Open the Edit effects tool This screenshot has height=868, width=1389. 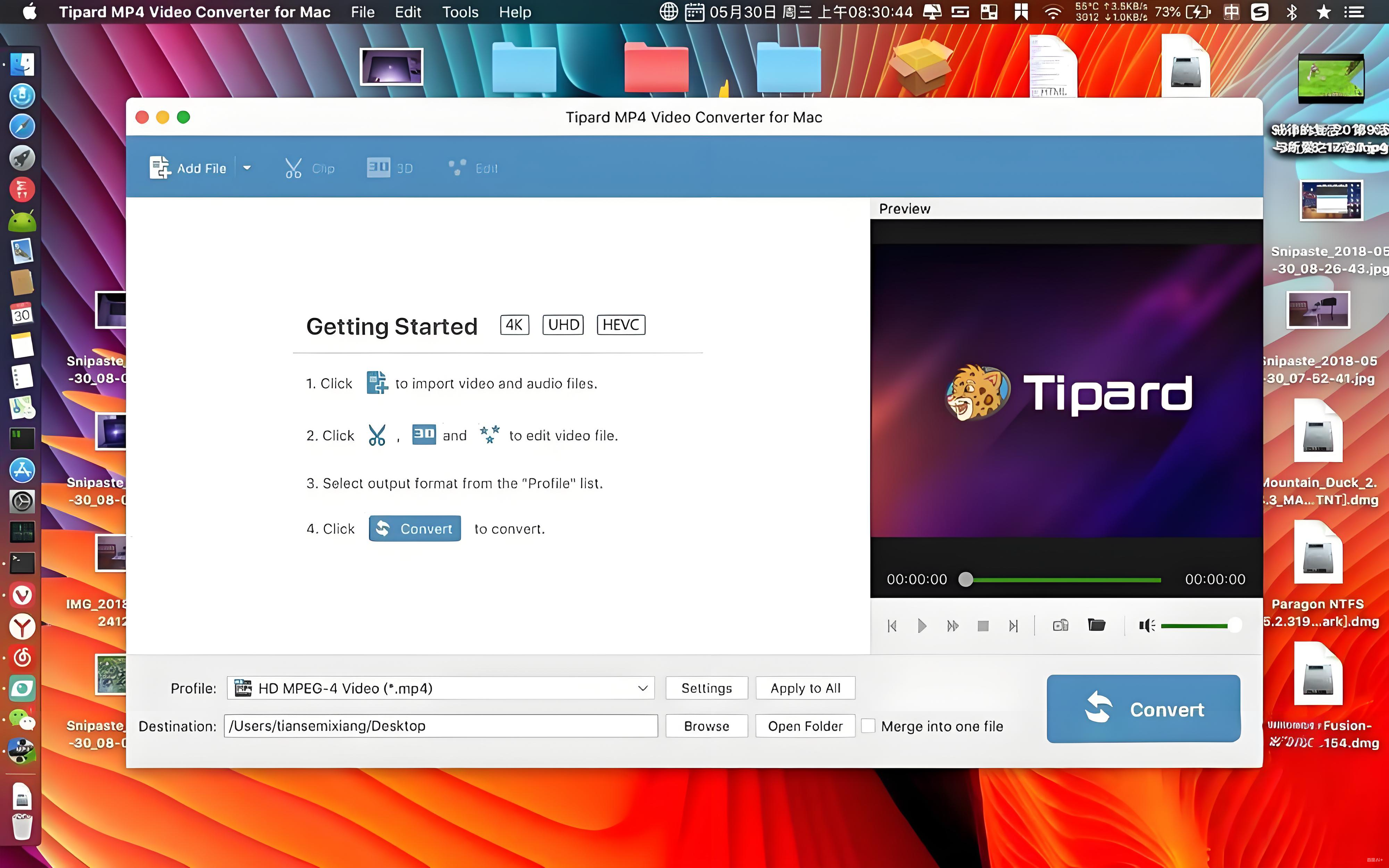click(457, 168)
